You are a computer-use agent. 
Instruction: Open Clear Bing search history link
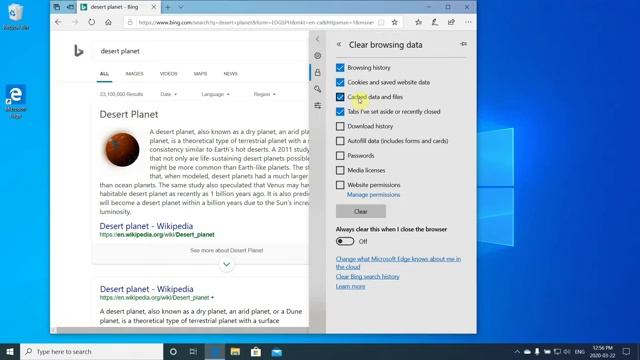(367, 277)
